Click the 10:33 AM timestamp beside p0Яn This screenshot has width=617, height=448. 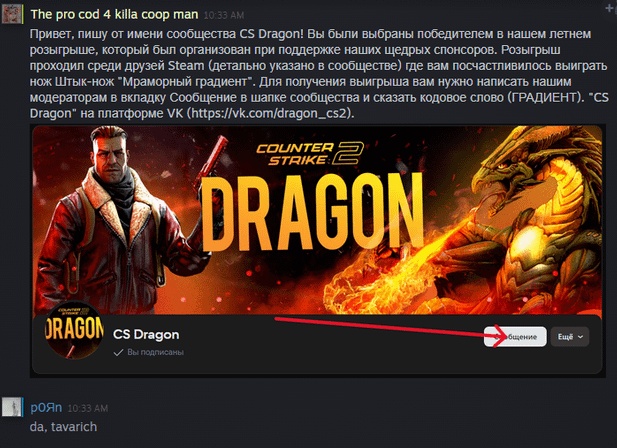[x=88, y=408]
